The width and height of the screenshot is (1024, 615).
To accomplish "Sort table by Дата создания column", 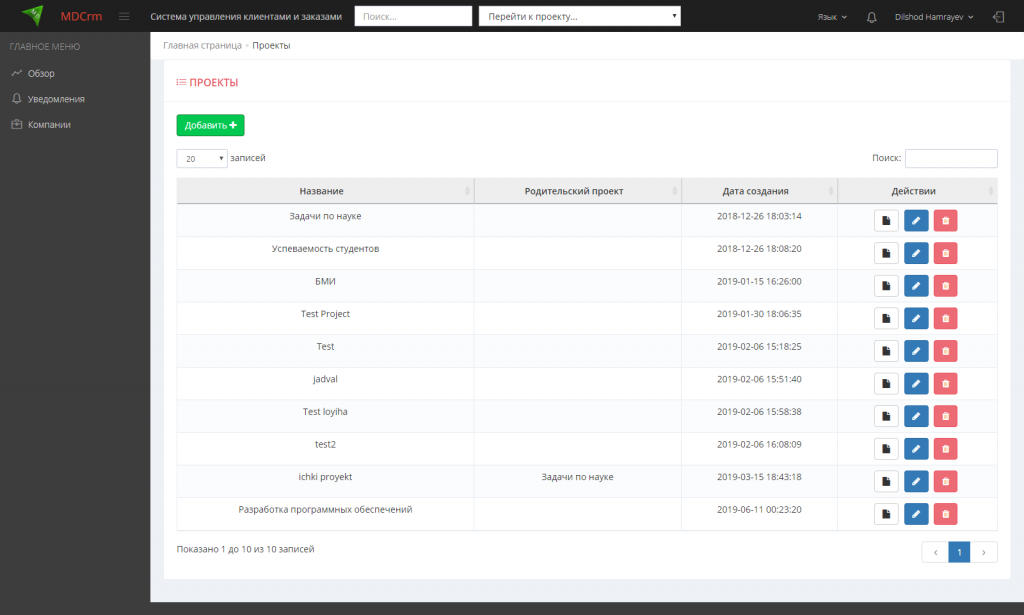I will 759,191.
